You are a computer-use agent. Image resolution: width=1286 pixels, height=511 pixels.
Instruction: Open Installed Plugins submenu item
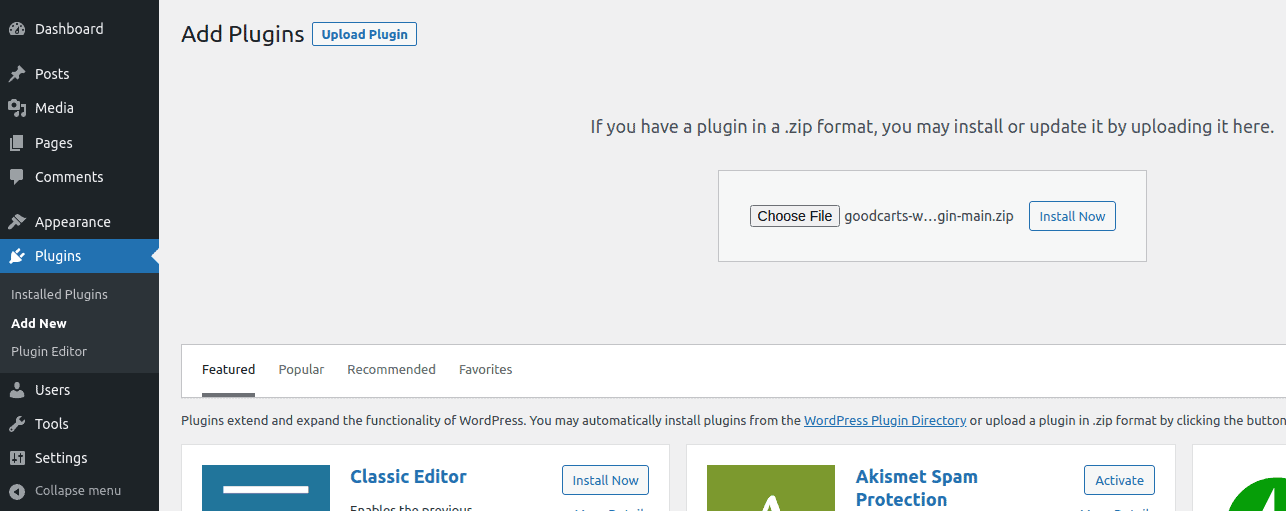(59, 295)
